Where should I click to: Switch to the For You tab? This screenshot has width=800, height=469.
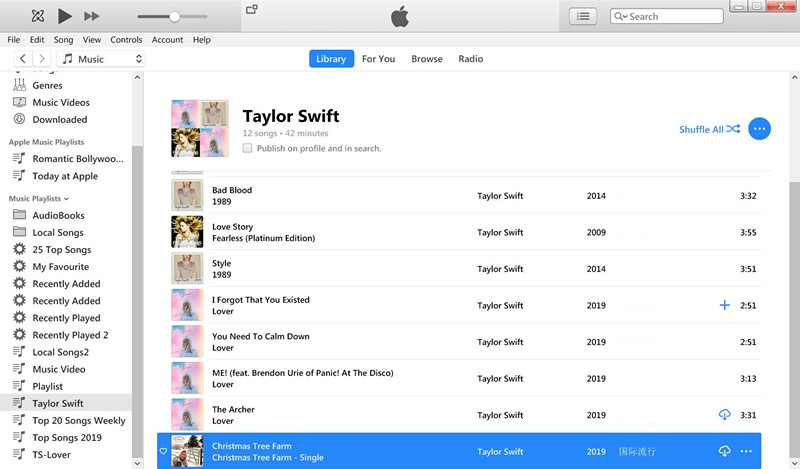[x=379, y=59]
